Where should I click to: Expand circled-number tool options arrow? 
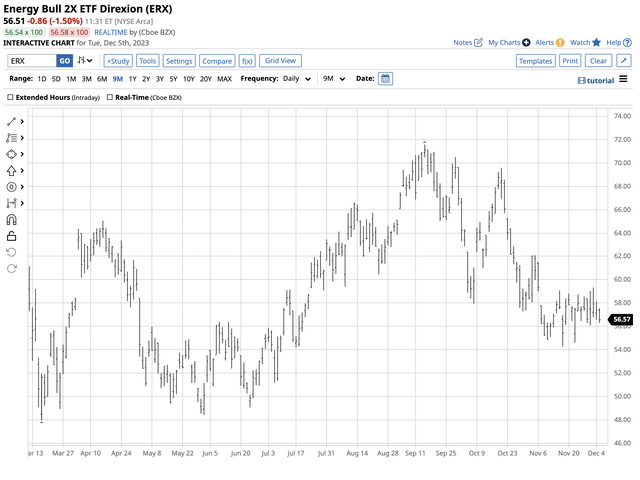pyautogui.click(x=22, y=187)
